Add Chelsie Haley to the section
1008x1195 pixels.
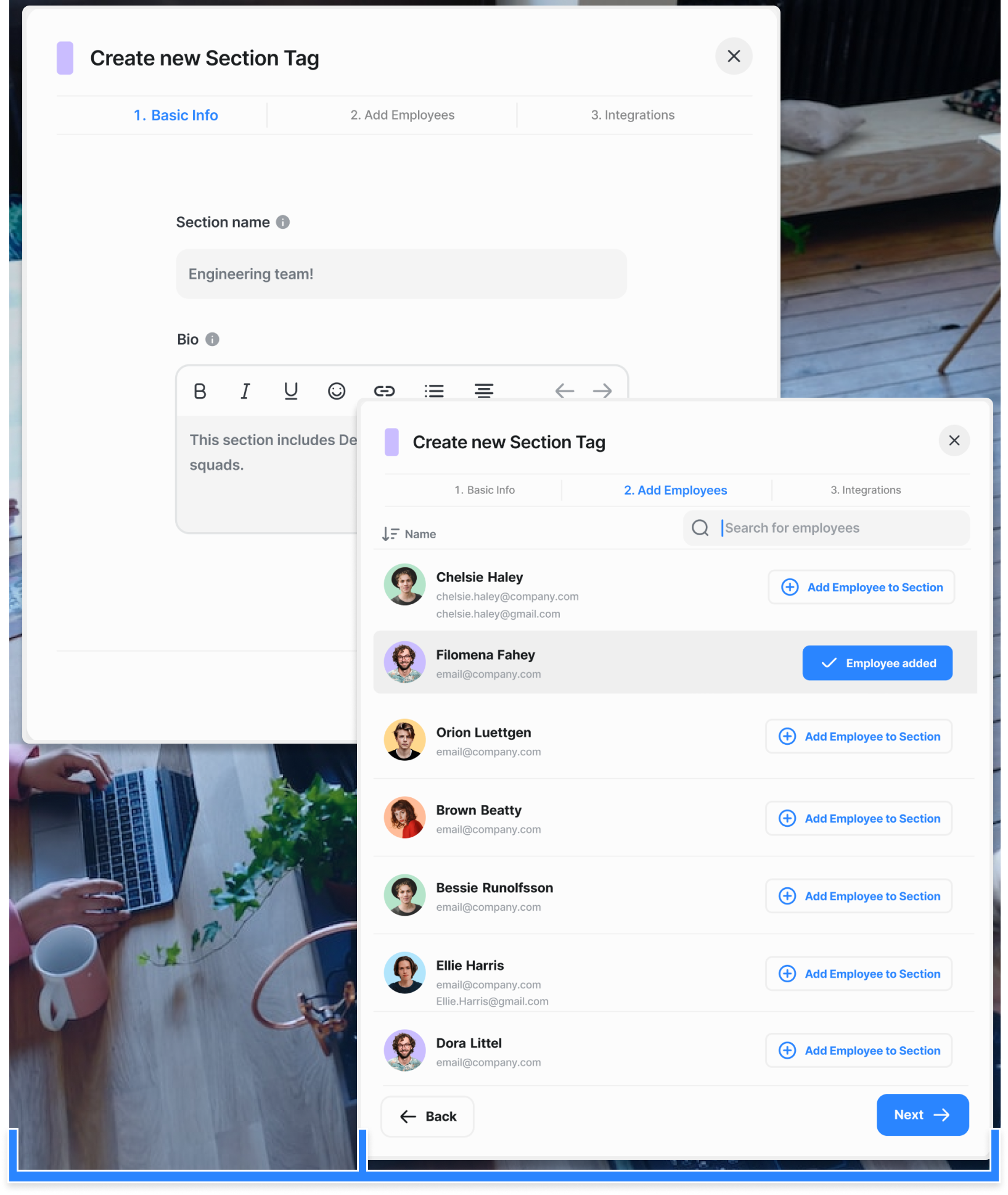861,587
